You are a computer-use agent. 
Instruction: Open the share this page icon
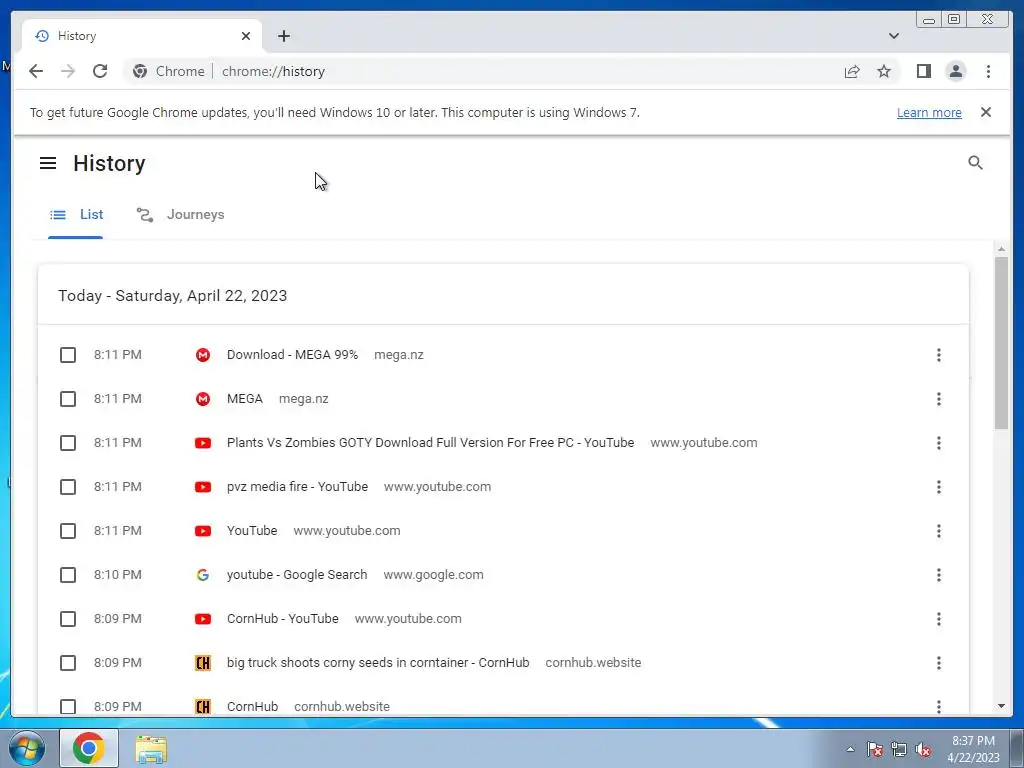coord(852,72)
